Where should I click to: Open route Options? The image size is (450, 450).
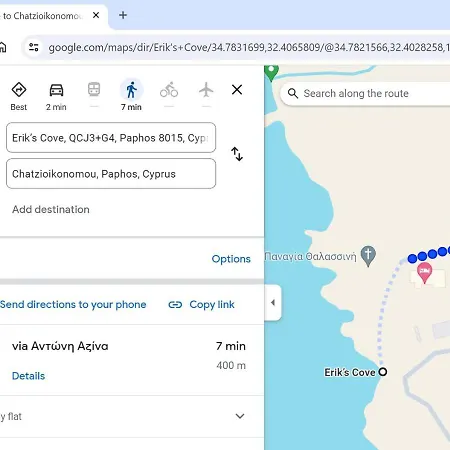[x=231, y=259]
